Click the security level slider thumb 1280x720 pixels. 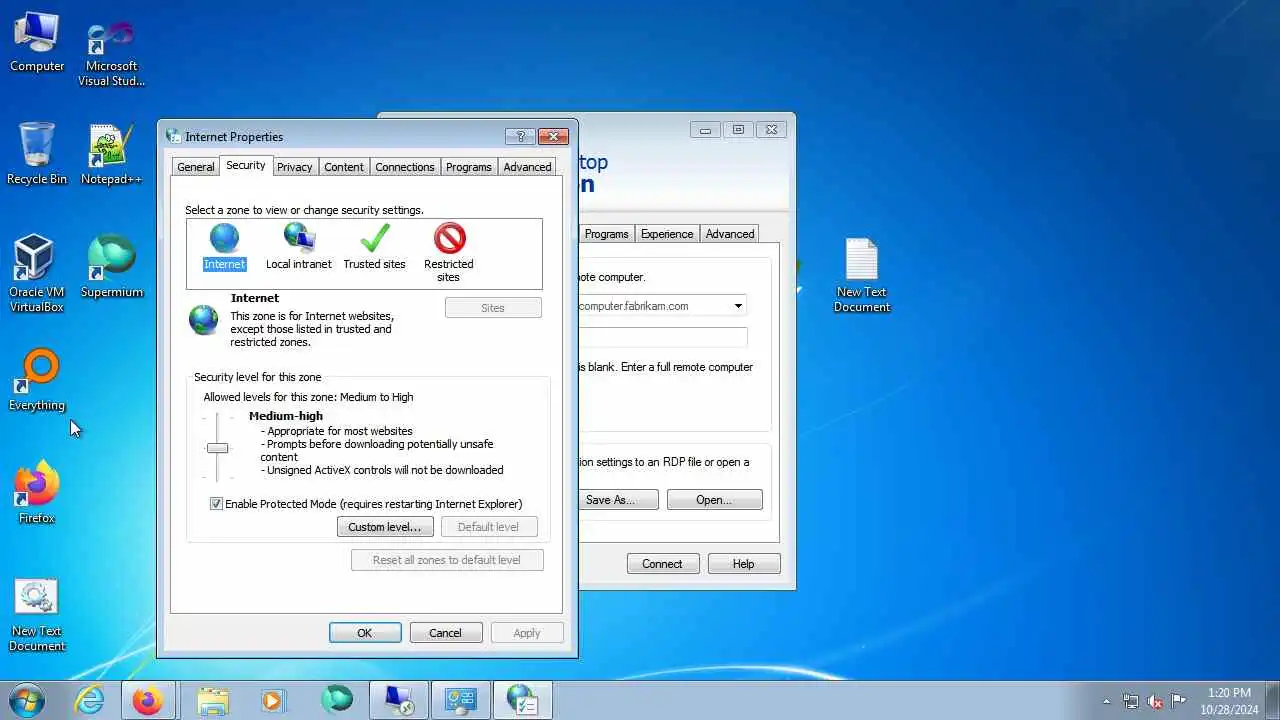[217, 448]
